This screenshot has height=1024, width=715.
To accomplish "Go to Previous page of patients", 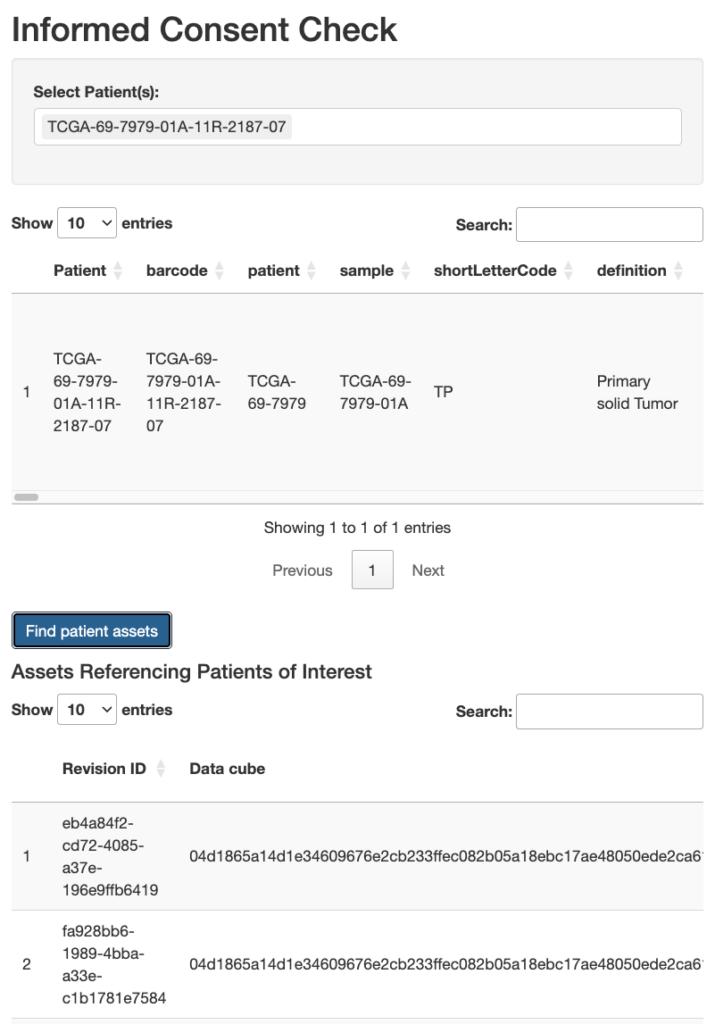I will tap(302, 570).
